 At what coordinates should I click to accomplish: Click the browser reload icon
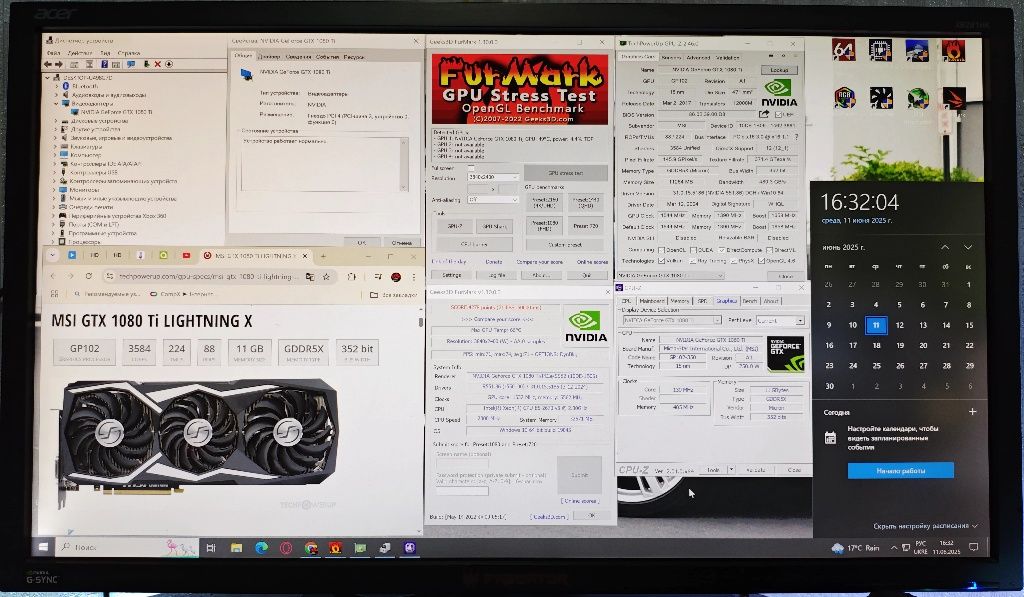click(x=89, y=276)
